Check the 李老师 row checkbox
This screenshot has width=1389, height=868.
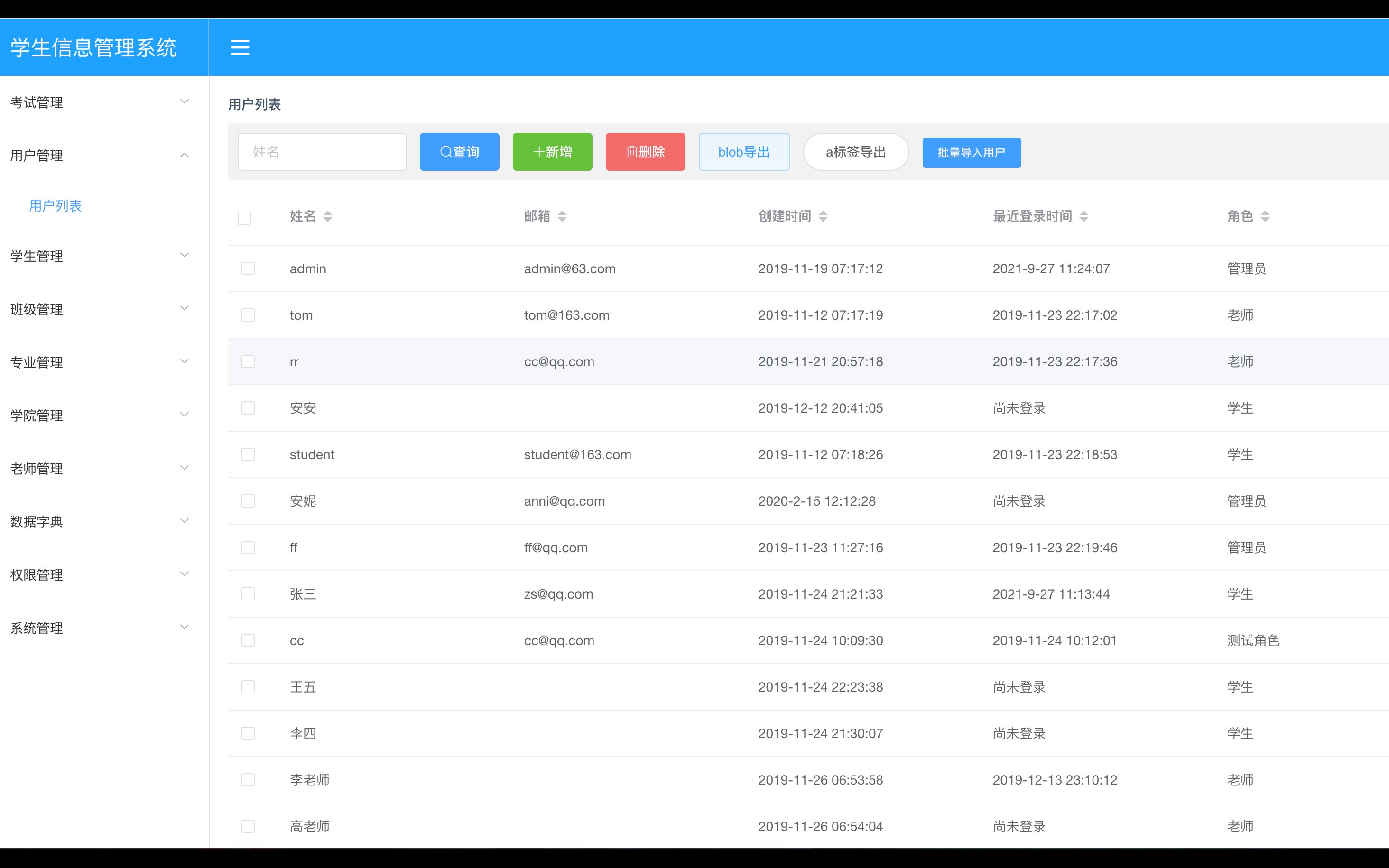click(248, 780)
